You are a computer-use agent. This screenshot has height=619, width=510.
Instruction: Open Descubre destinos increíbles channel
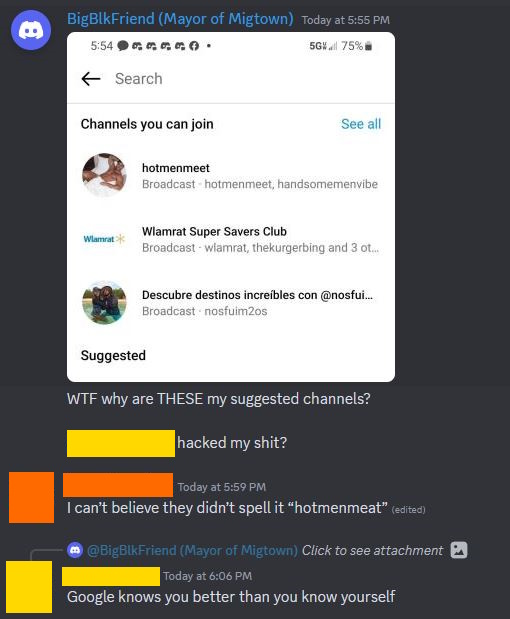click(x=231, y=302)
